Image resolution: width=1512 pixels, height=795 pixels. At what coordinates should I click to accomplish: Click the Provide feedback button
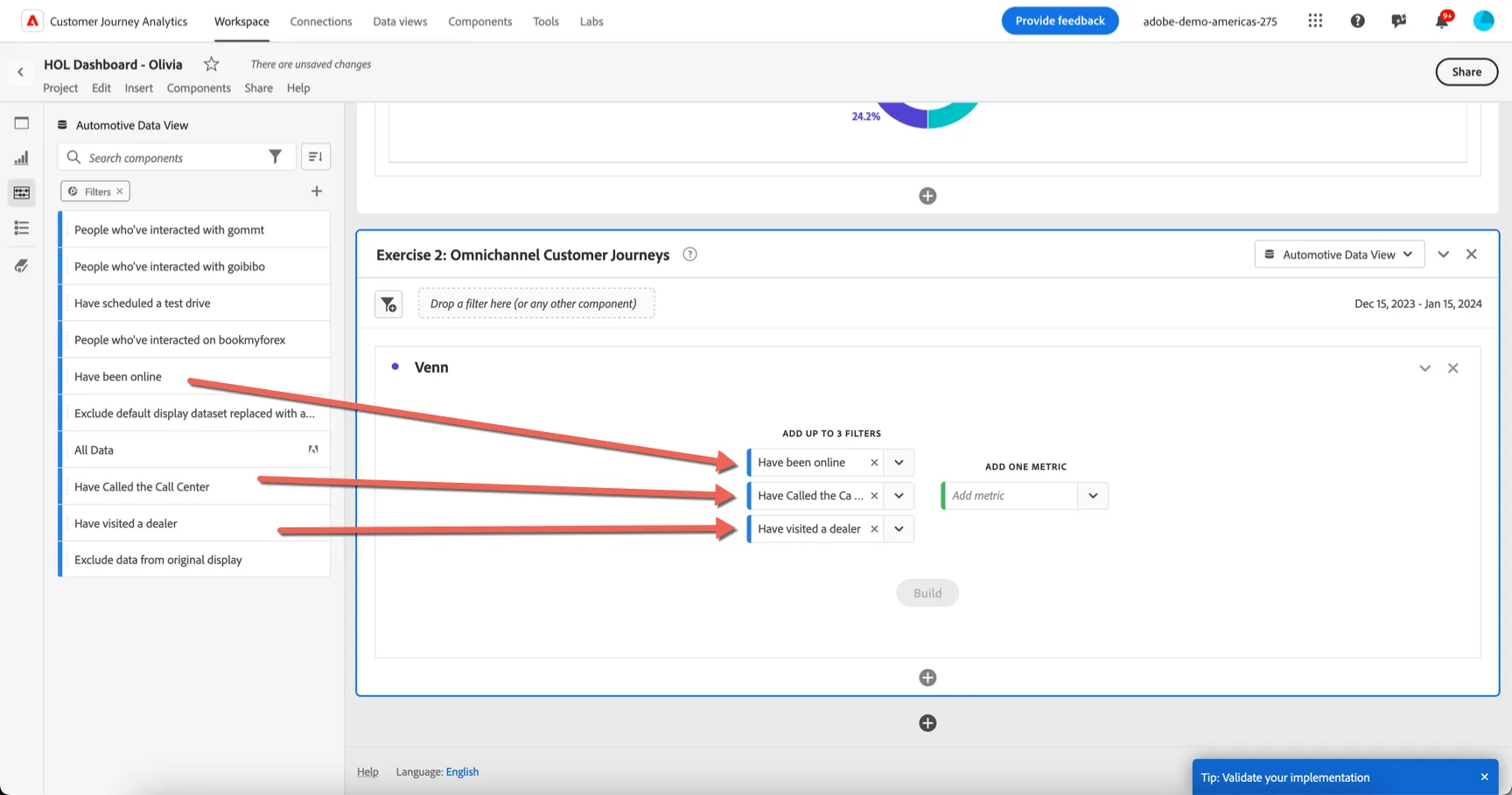point(1060,21)
